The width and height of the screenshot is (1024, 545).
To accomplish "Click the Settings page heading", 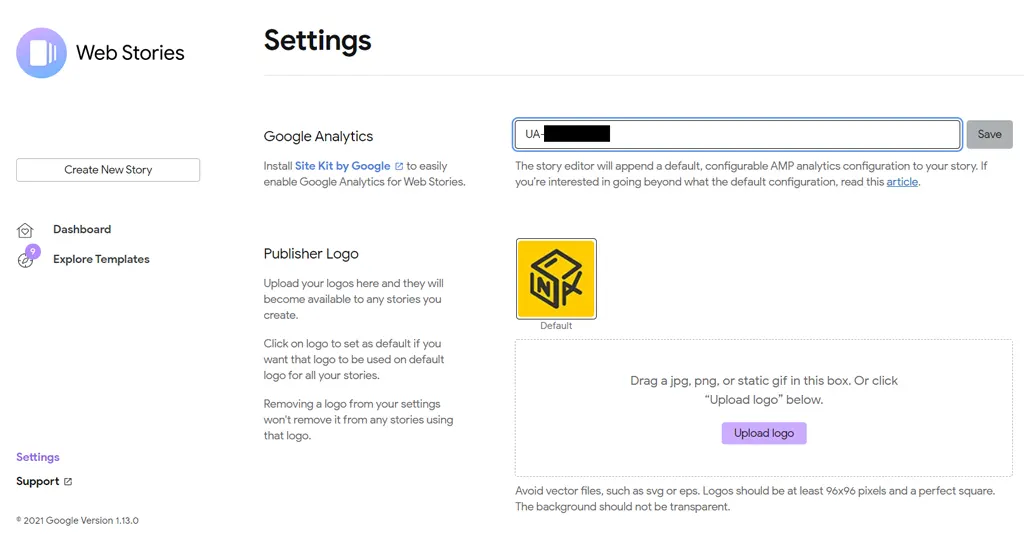I will tap(317, 40).
